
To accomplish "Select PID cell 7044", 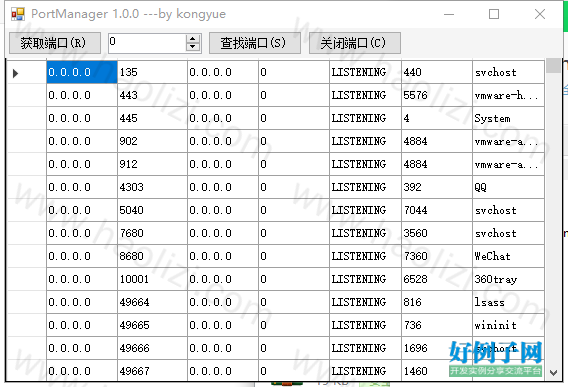I will pos(437,210).
